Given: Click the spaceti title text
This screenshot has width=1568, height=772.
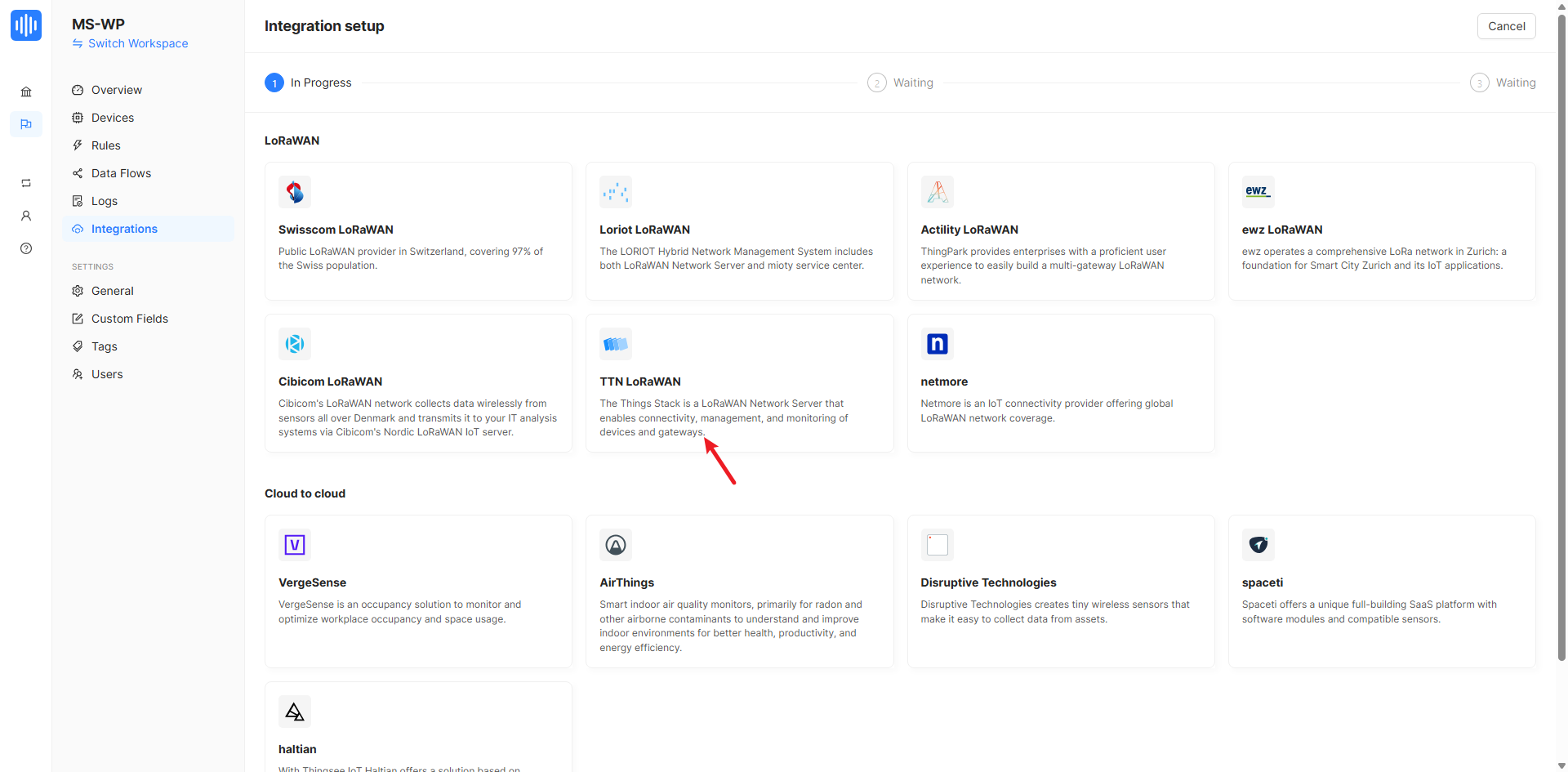Looking at the screenshot, I should pos(1263,582).
